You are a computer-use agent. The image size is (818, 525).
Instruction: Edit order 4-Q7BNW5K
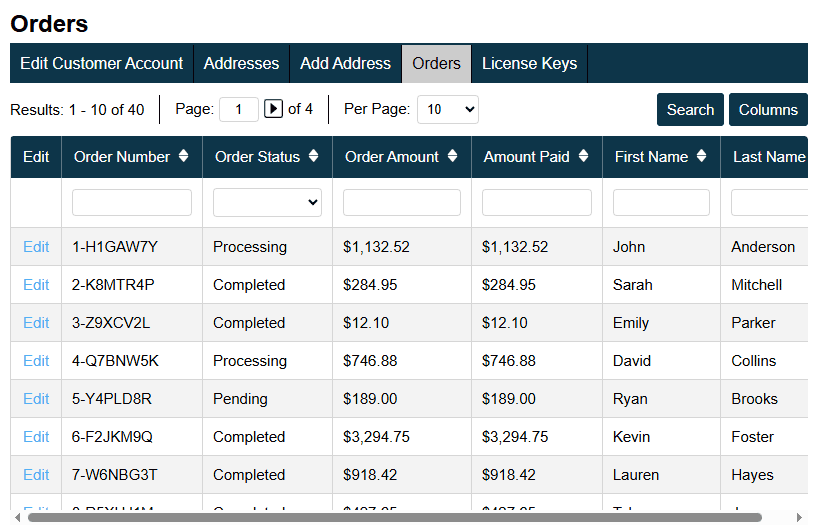(36, 361)
